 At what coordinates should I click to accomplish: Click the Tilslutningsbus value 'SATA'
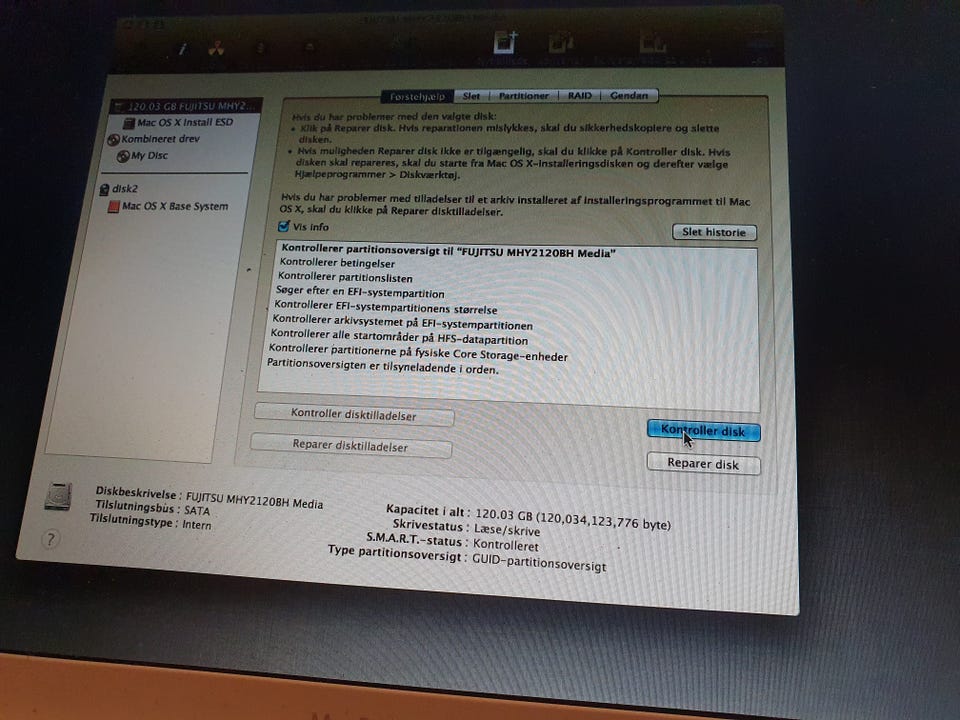197,510
